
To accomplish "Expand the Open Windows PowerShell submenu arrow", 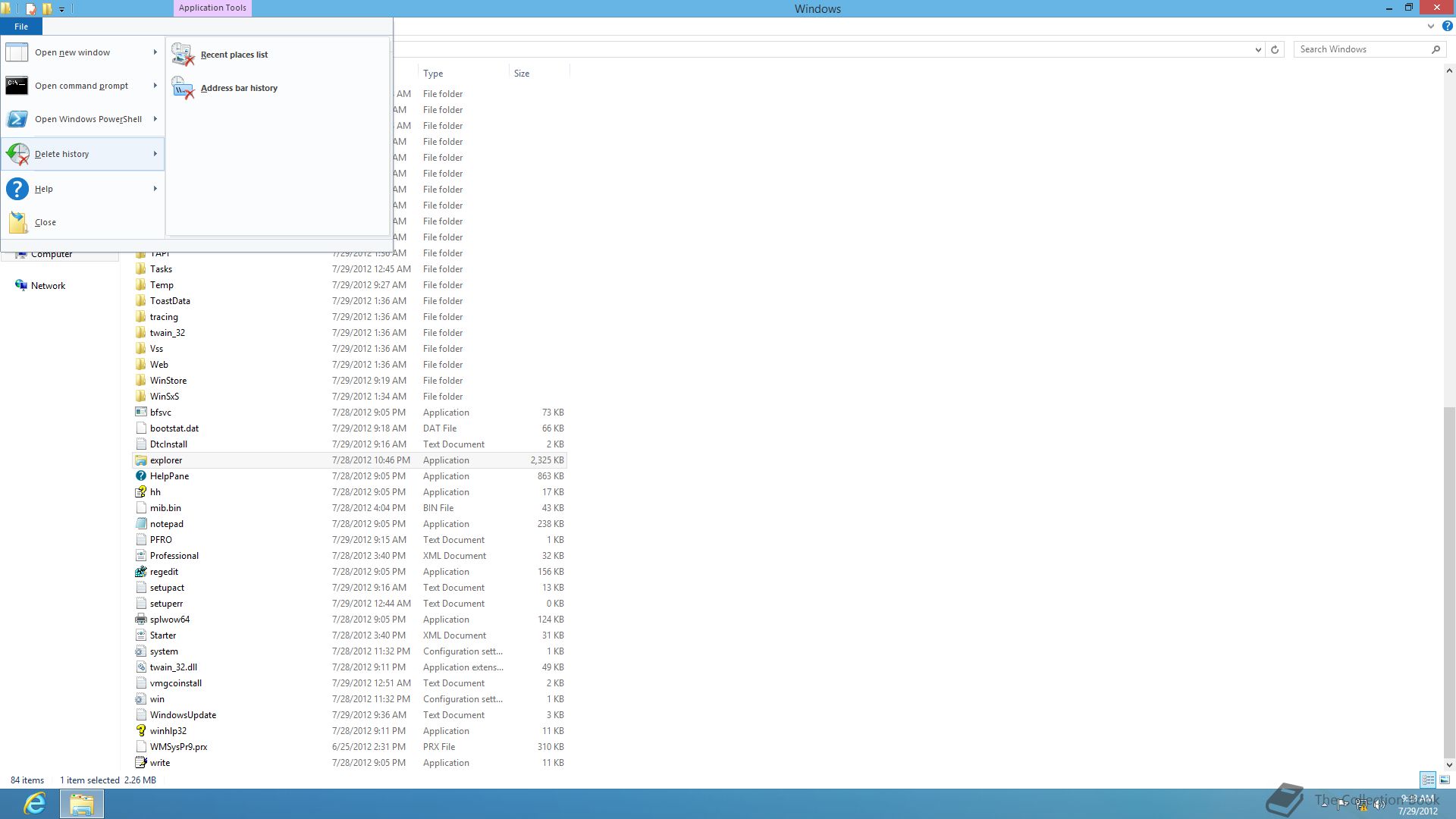I will tap(155, 119).
